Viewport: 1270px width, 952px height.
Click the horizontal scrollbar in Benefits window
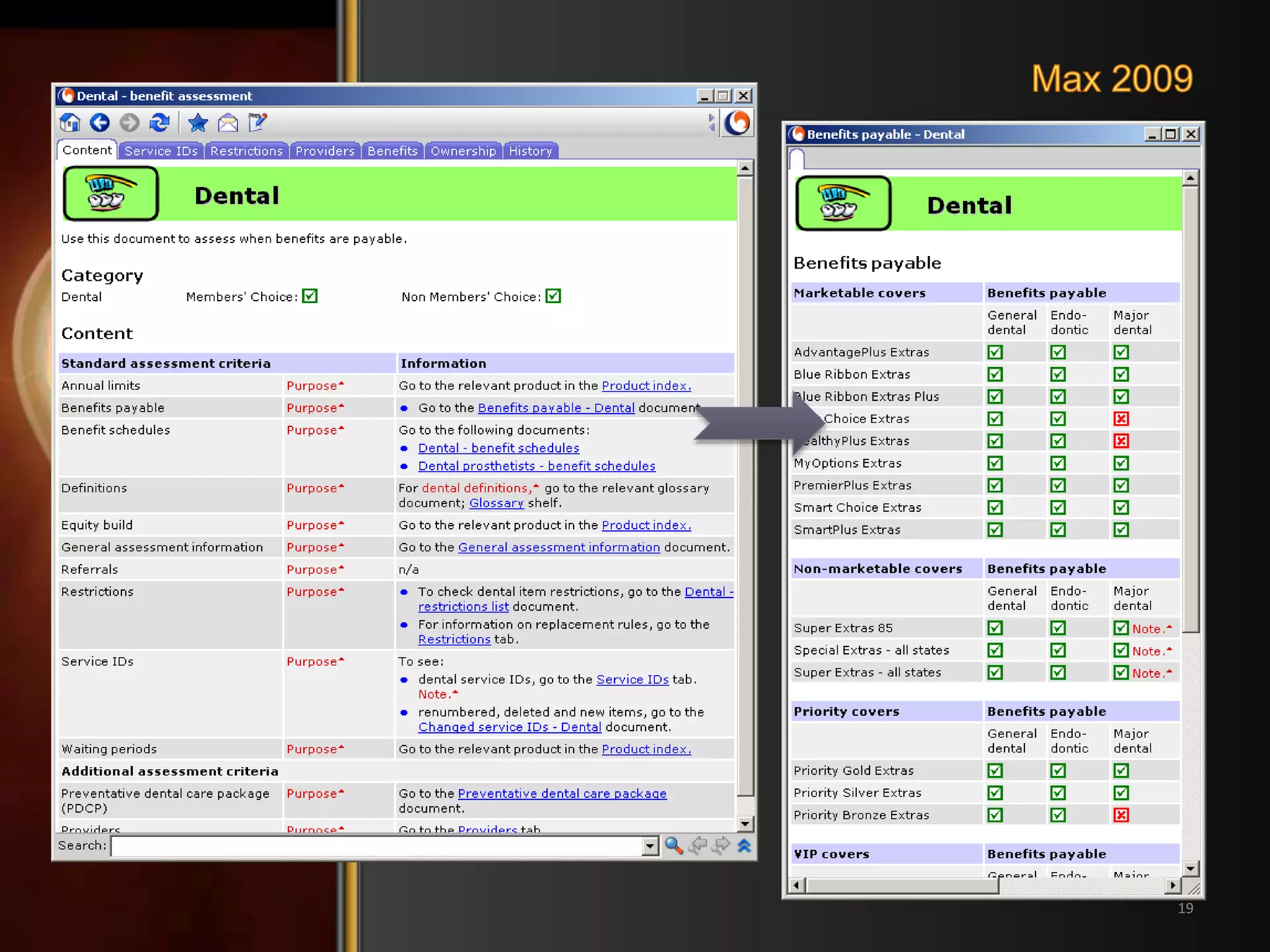click(x=902, y=886)
